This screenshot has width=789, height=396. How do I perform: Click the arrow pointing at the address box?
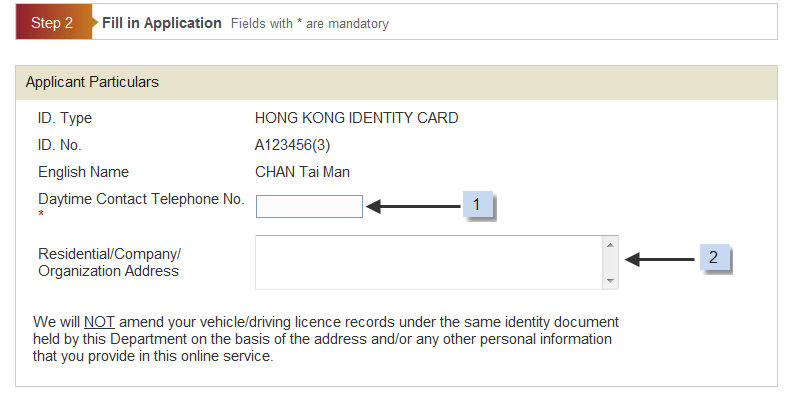(660, 260)
